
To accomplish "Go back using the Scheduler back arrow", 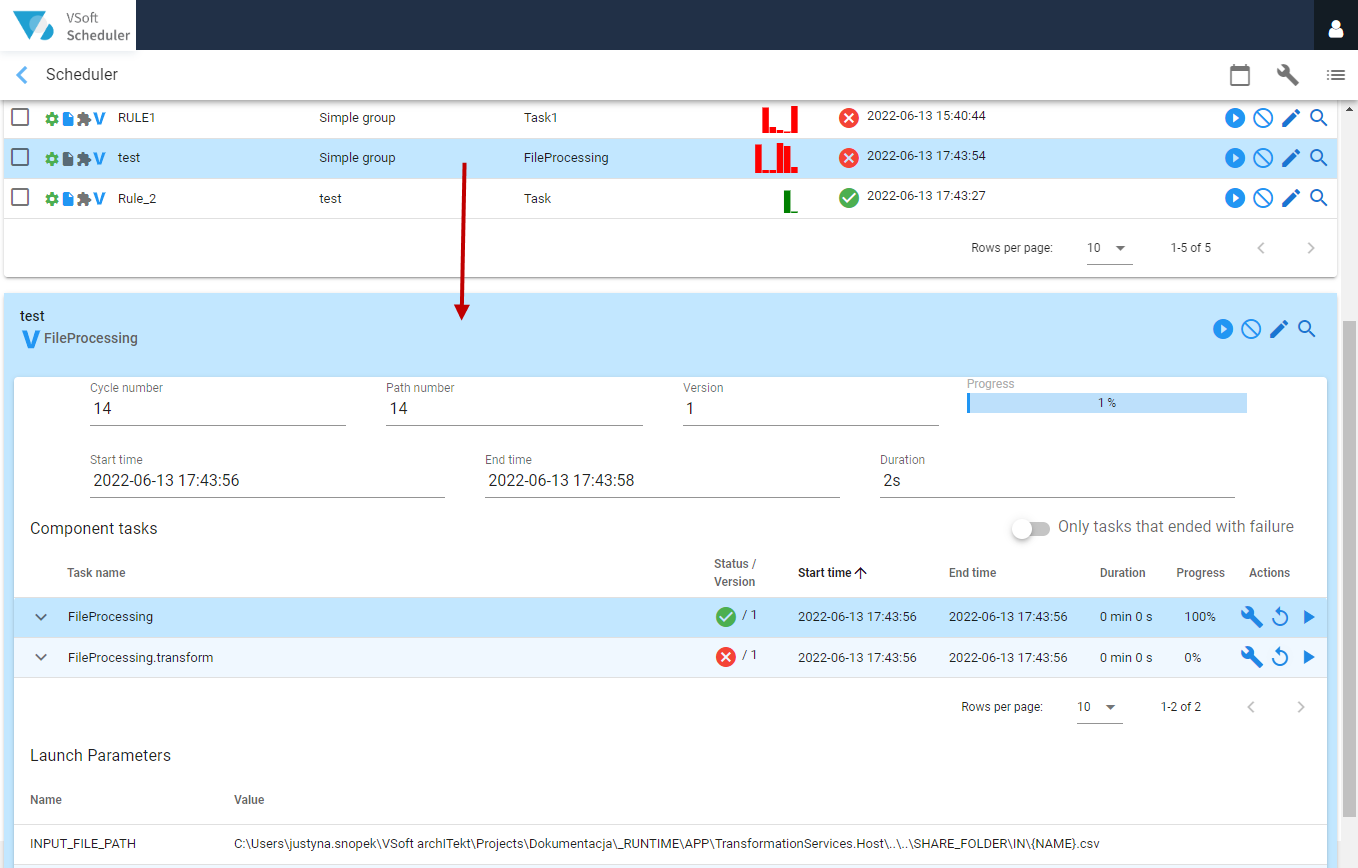I will (22, 75).
